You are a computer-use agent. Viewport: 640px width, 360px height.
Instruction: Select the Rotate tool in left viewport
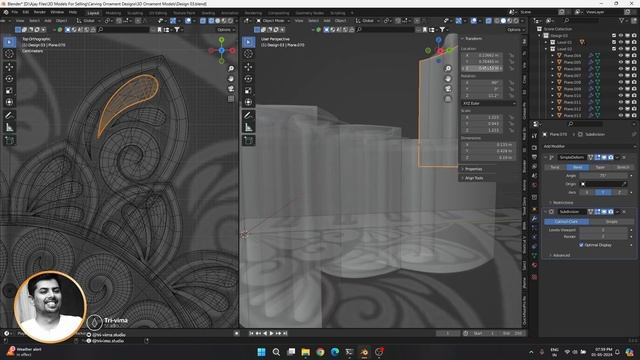coord(9,78)
